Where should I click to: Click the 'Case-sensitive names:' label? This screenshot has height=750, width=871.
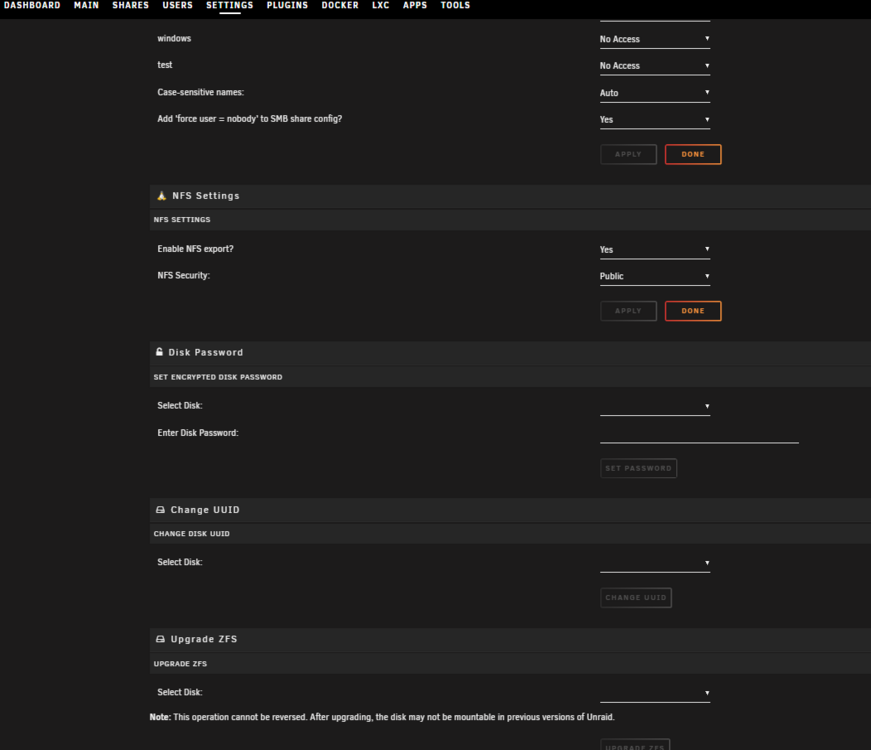click(201, 92)
